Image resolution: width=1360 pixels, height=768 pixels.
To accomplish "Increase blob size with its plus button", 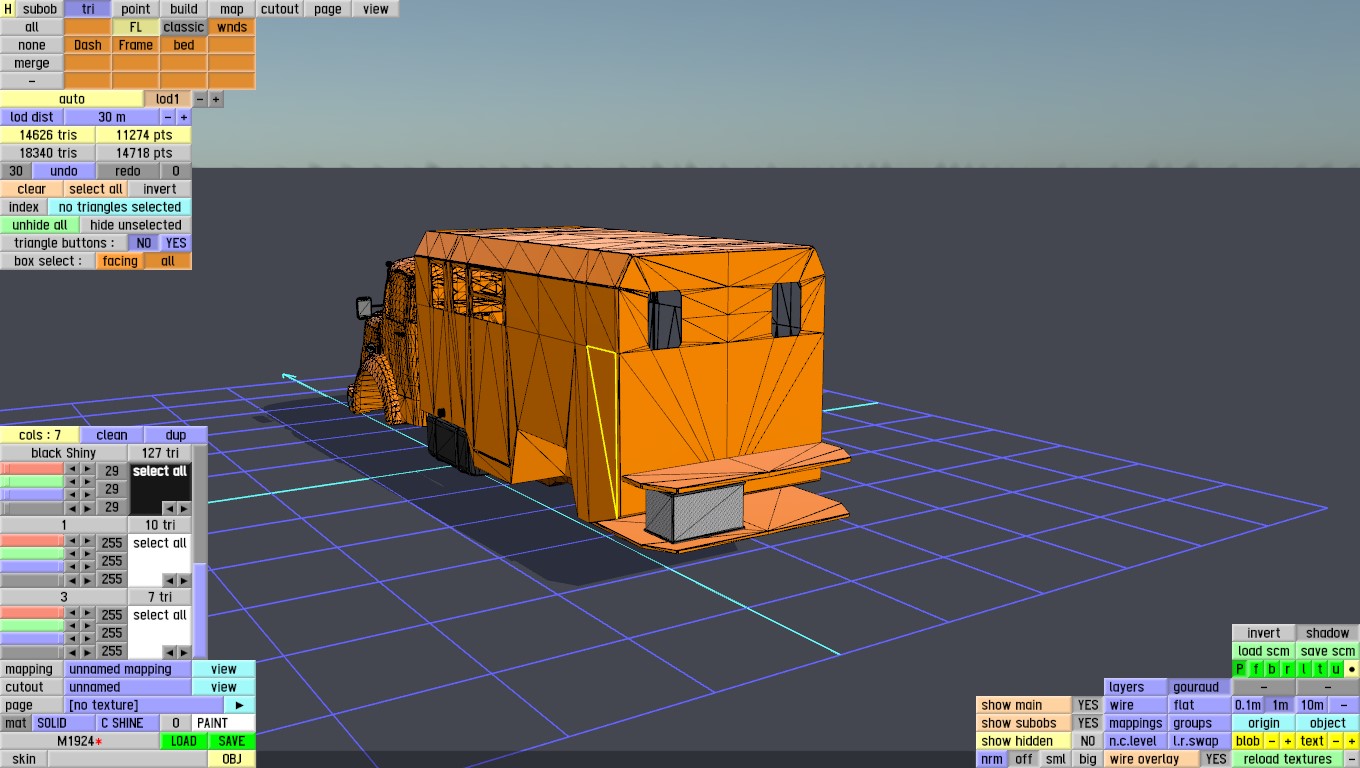I will (x=1288, y=741).
